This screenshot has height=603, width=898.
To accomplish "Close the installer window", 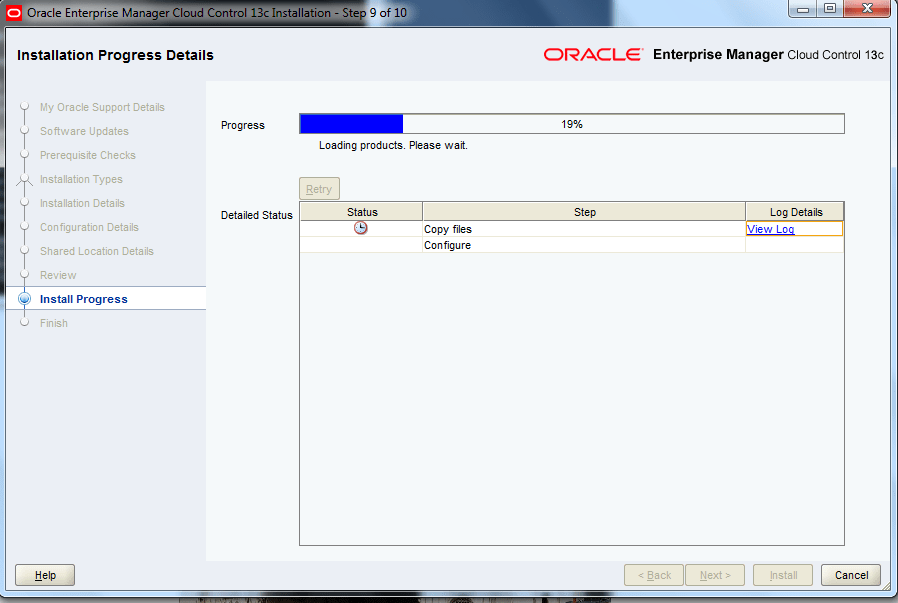I will (867, 9).
